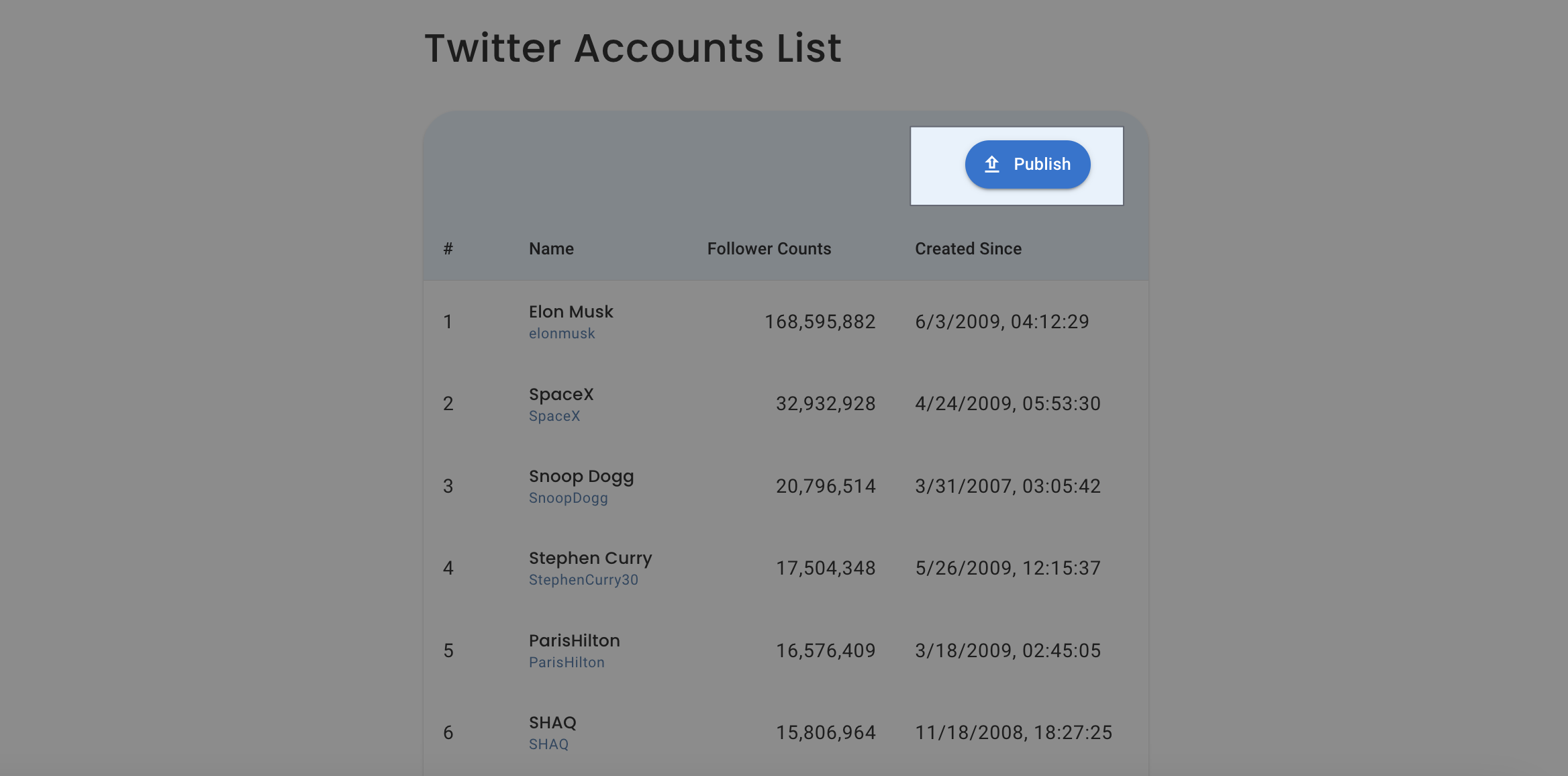Click the # column header
This screenshot has height=776, width=1568.
tap(448, 249)
